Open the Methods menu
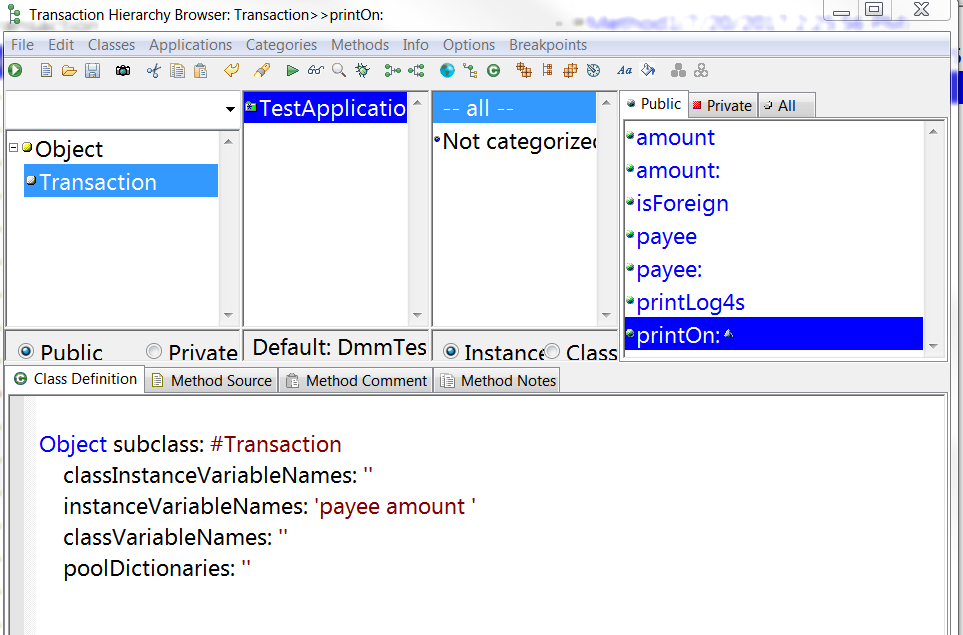The image size is (963, 635). 360,45
